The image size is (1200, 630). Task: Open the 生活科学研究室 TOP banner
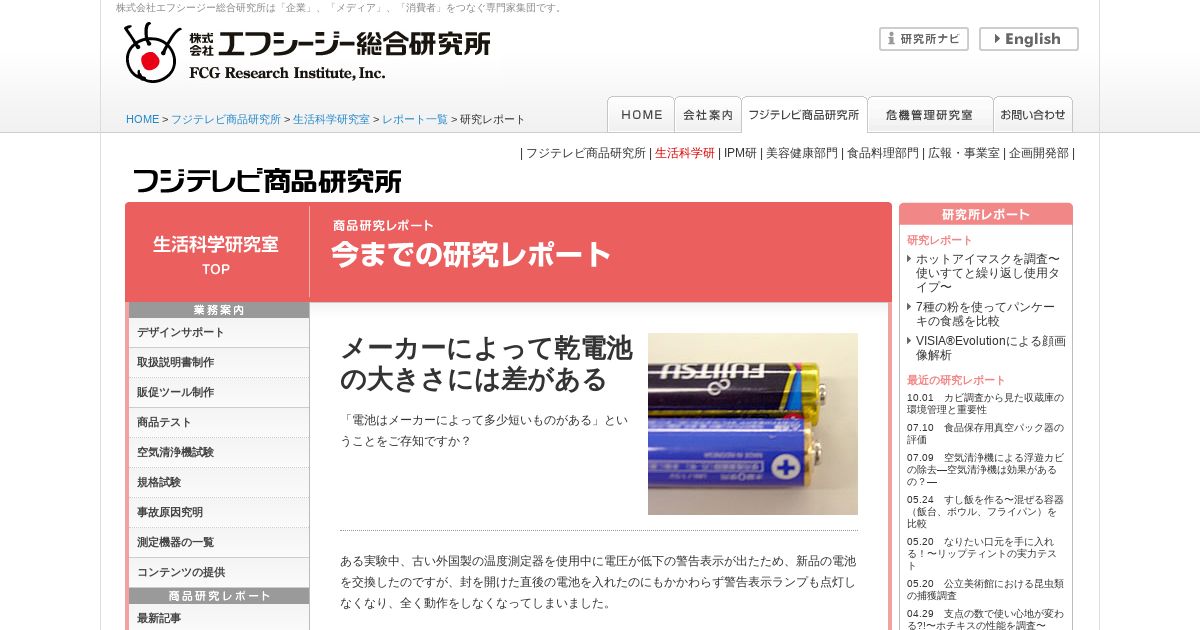(217, 254)
